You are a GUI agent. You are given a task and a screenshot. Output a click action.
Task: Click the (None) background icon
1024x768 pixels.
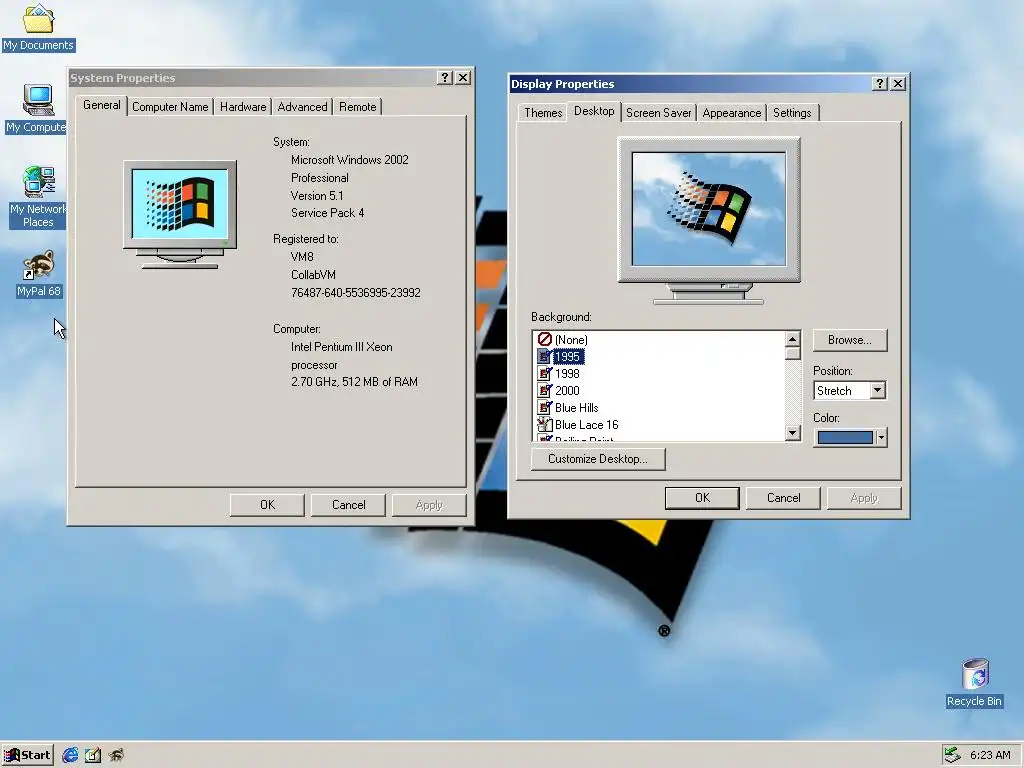coord(545,339)
